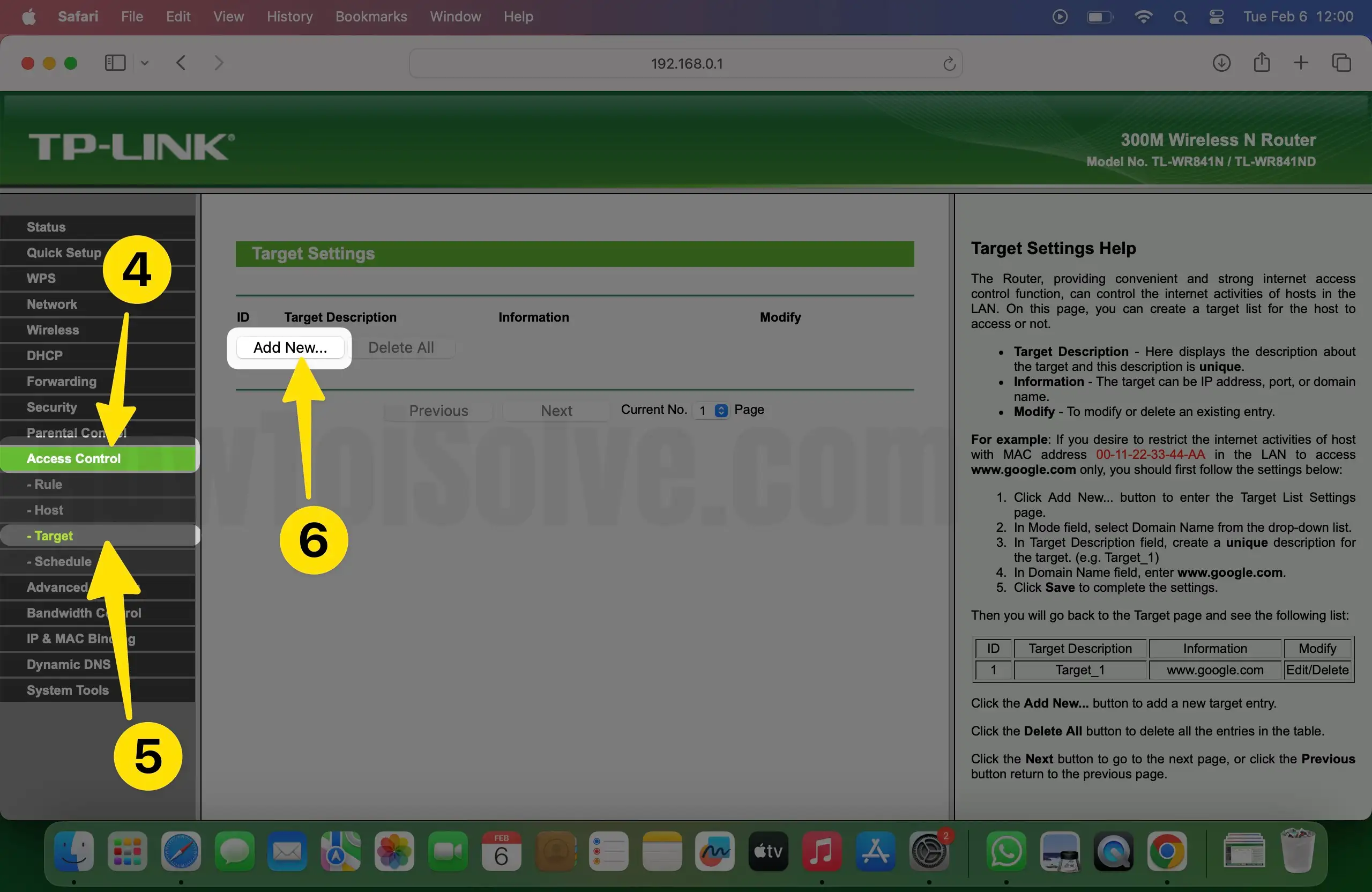Open the Wi-Fi status menu
1372x892 pixels.
1143,17
